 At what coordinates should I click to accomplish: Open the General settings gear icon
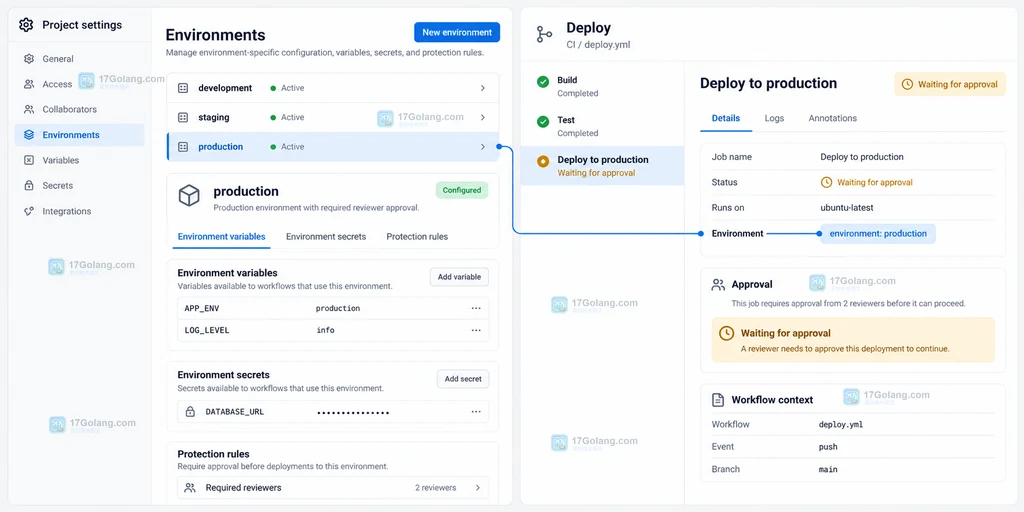tap(29, 59)
